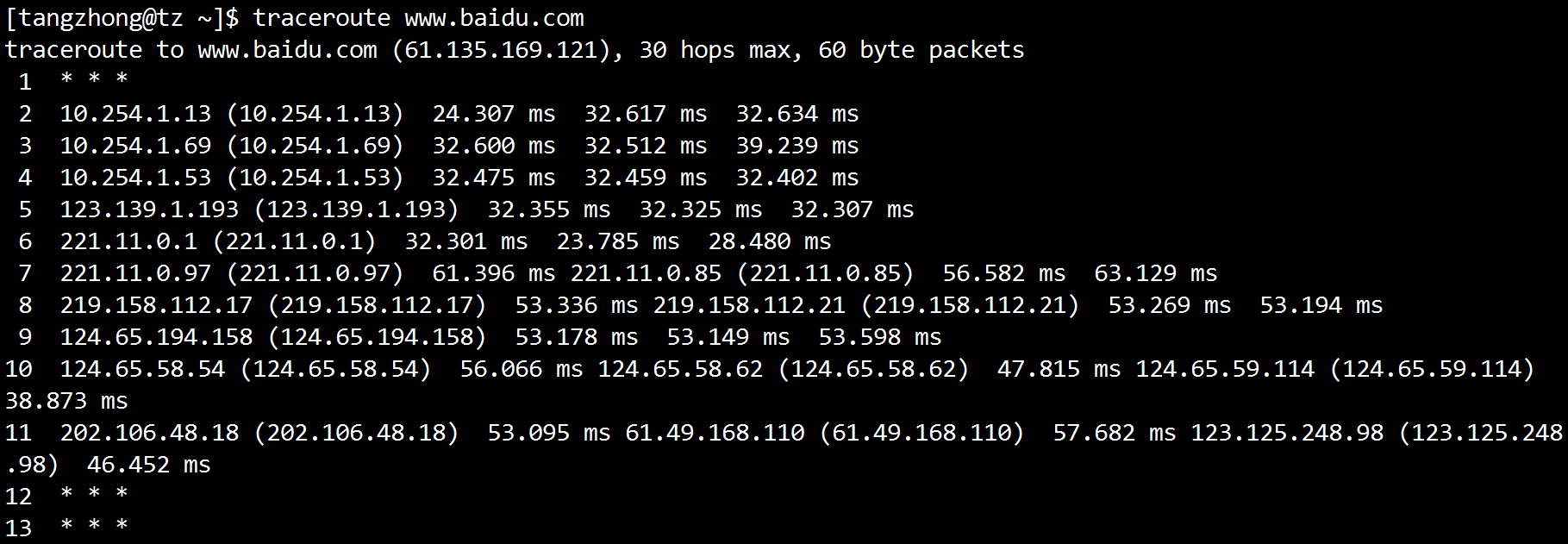Screen dimensions: 1568x544
Task: Click the 38.873 ms wrapped latency value
Action: point(66,401)
